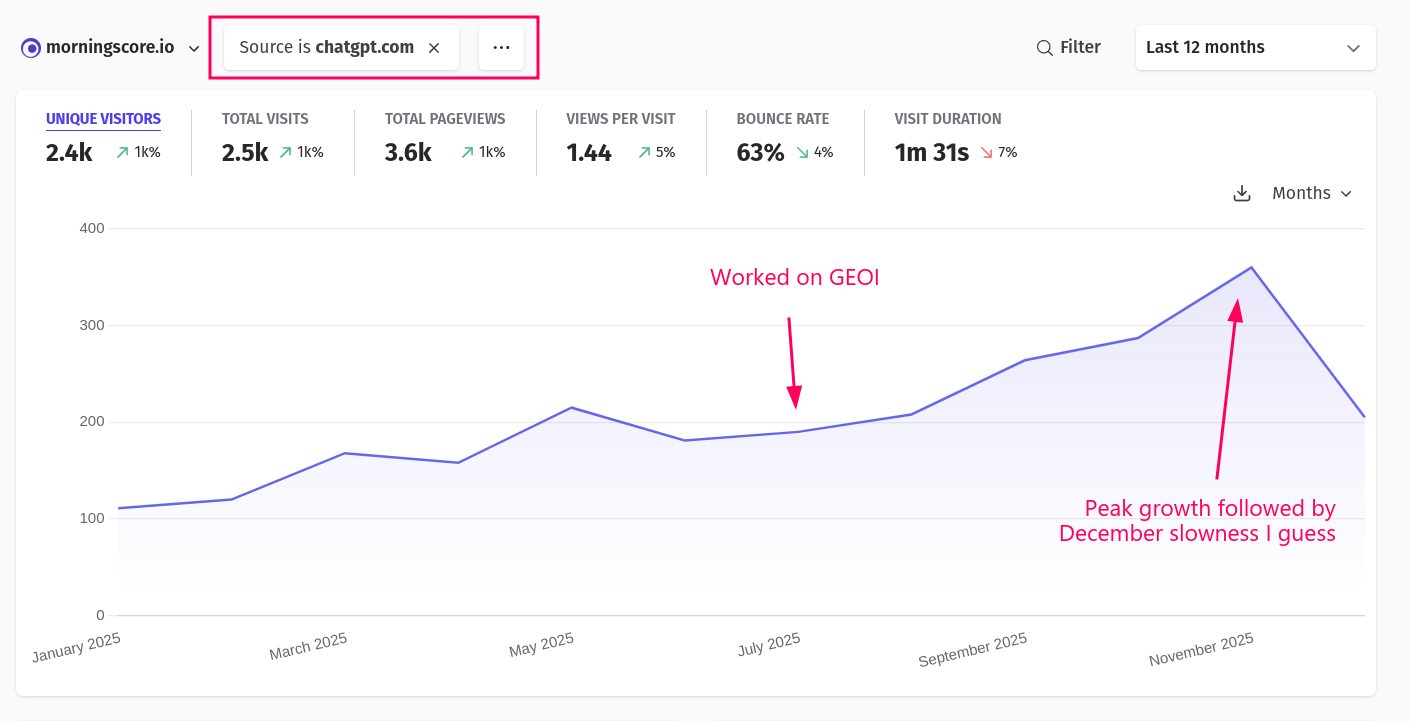
Task: Switch to the Total Visits metric
Action: point(265,119)
